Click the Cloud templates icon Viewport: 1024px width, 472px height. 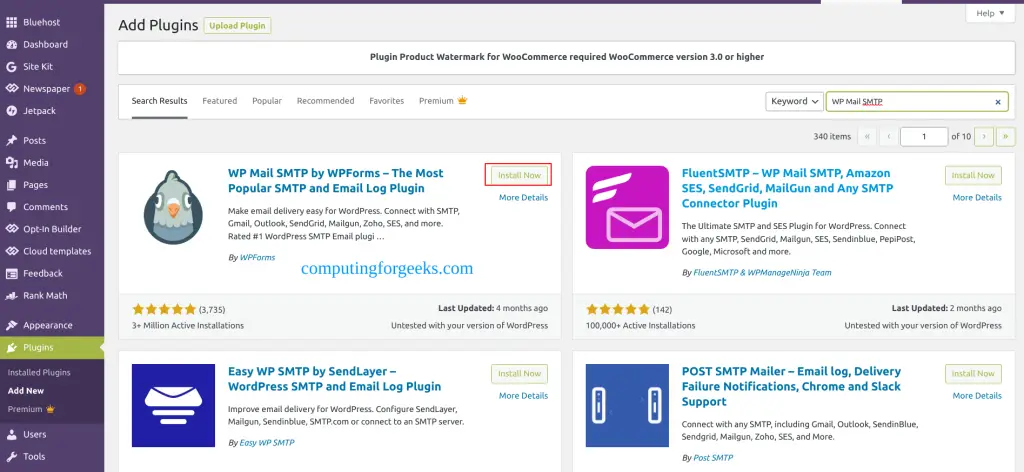coord(11,251)
